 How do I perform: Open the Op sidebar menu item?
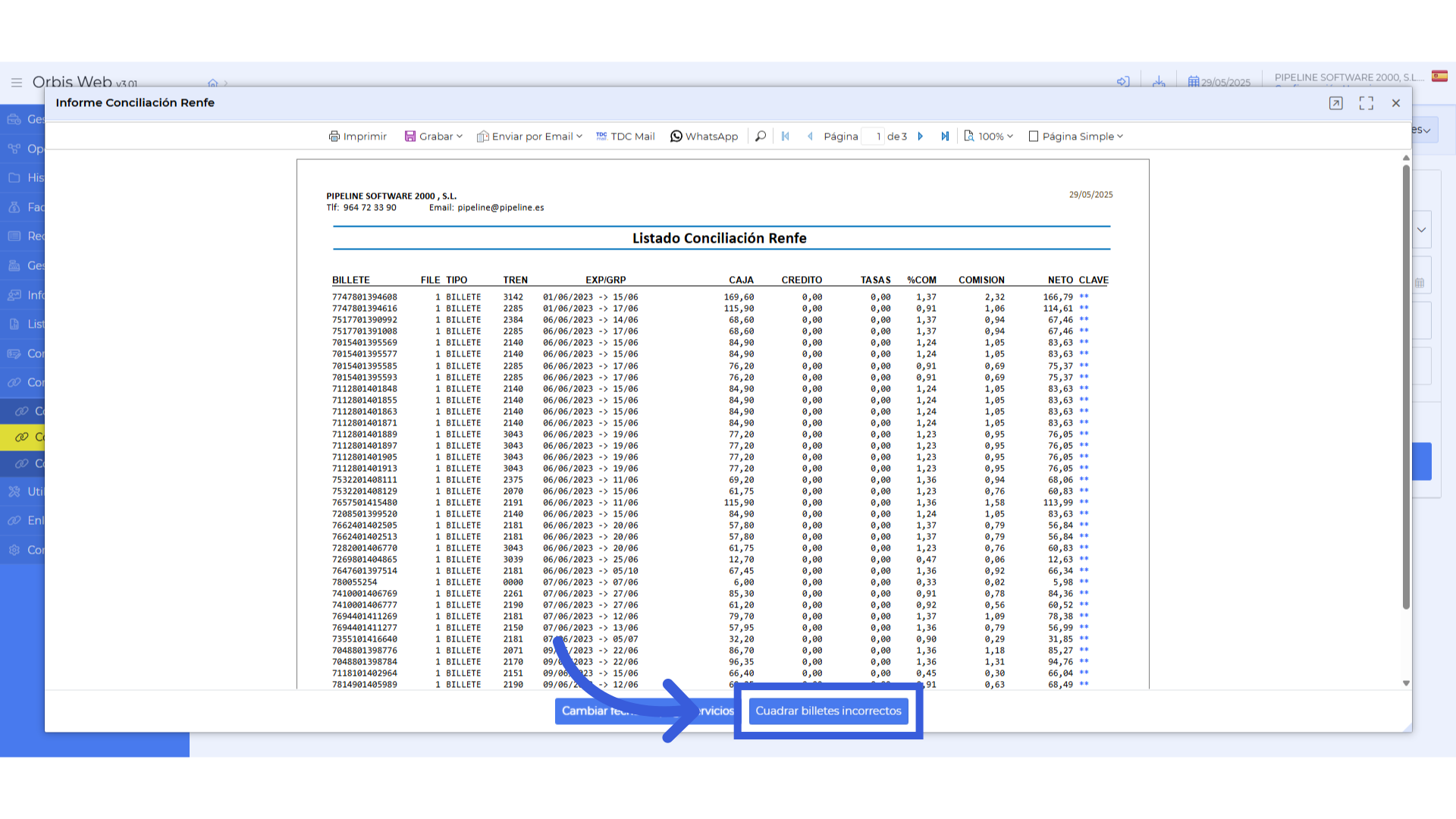(23, 149)
